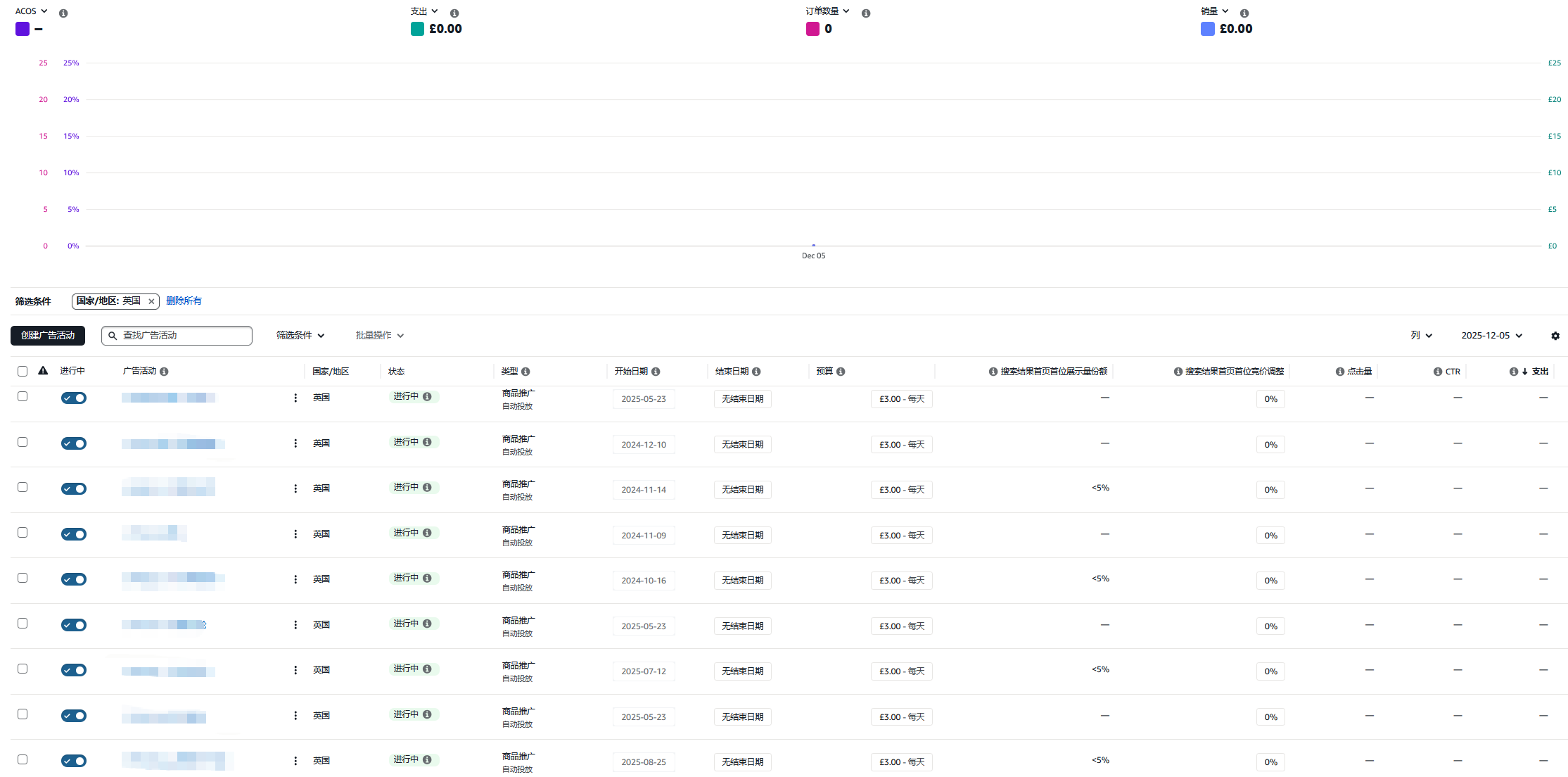Turn off the toggle for the 2024-12-10 campaign
1568x777 pixels.
(74, 443)
